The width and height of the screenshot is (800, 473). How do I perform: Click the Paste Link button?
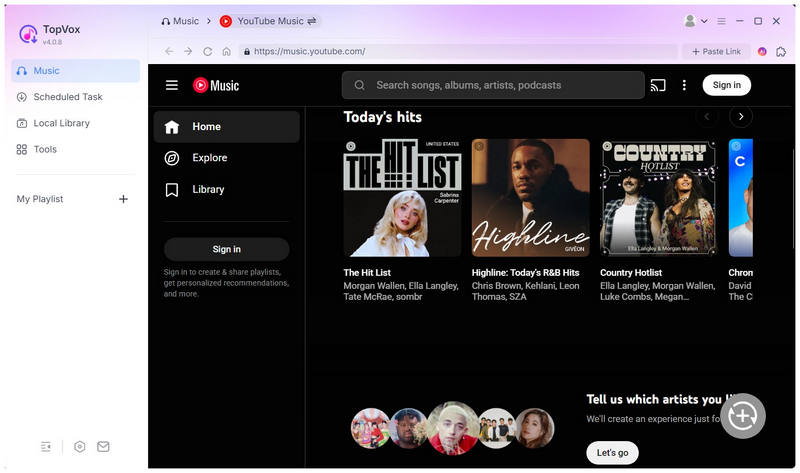[716, 52]
